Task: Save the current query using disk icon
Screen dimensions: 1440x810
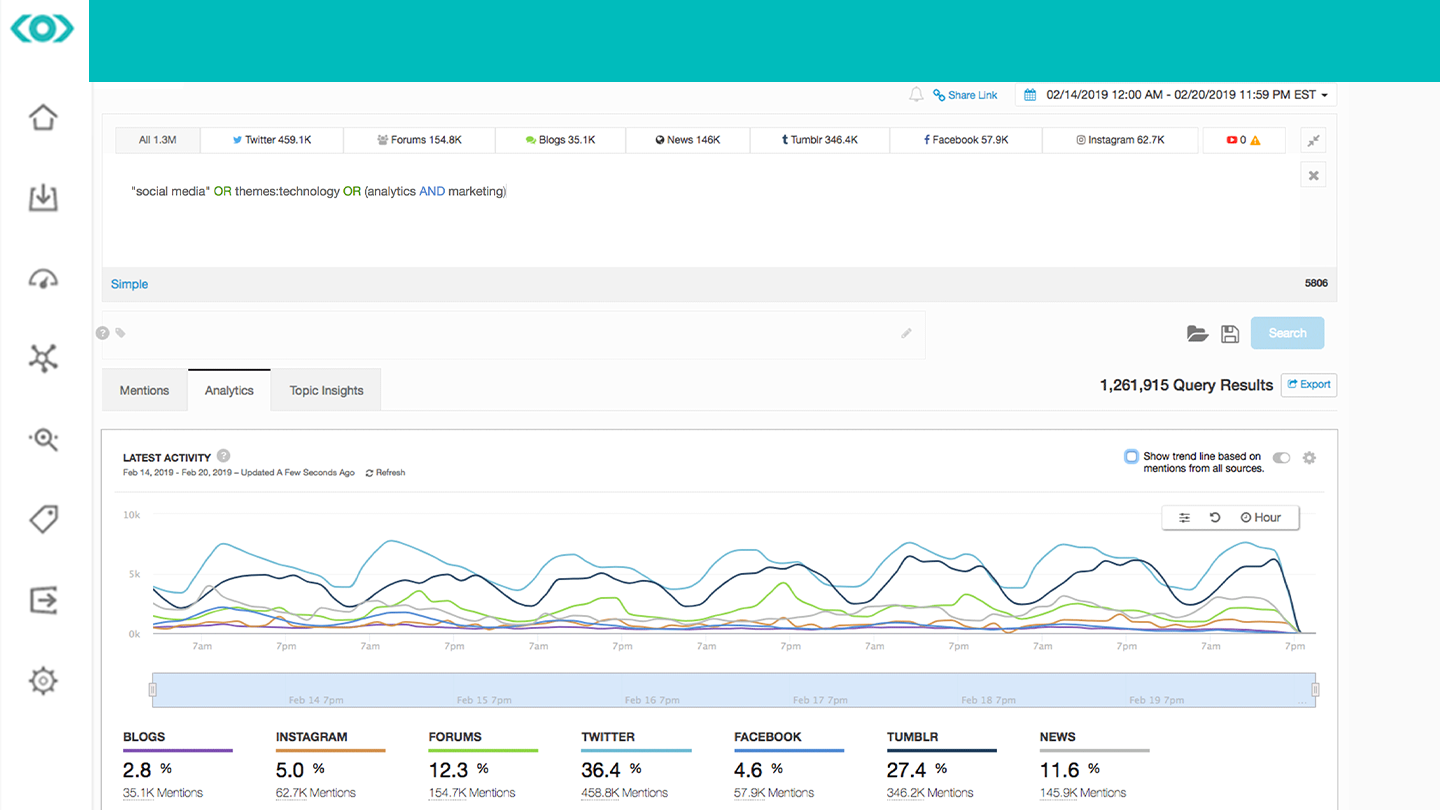Action: pyautogui.click(x=1230, y=334)
